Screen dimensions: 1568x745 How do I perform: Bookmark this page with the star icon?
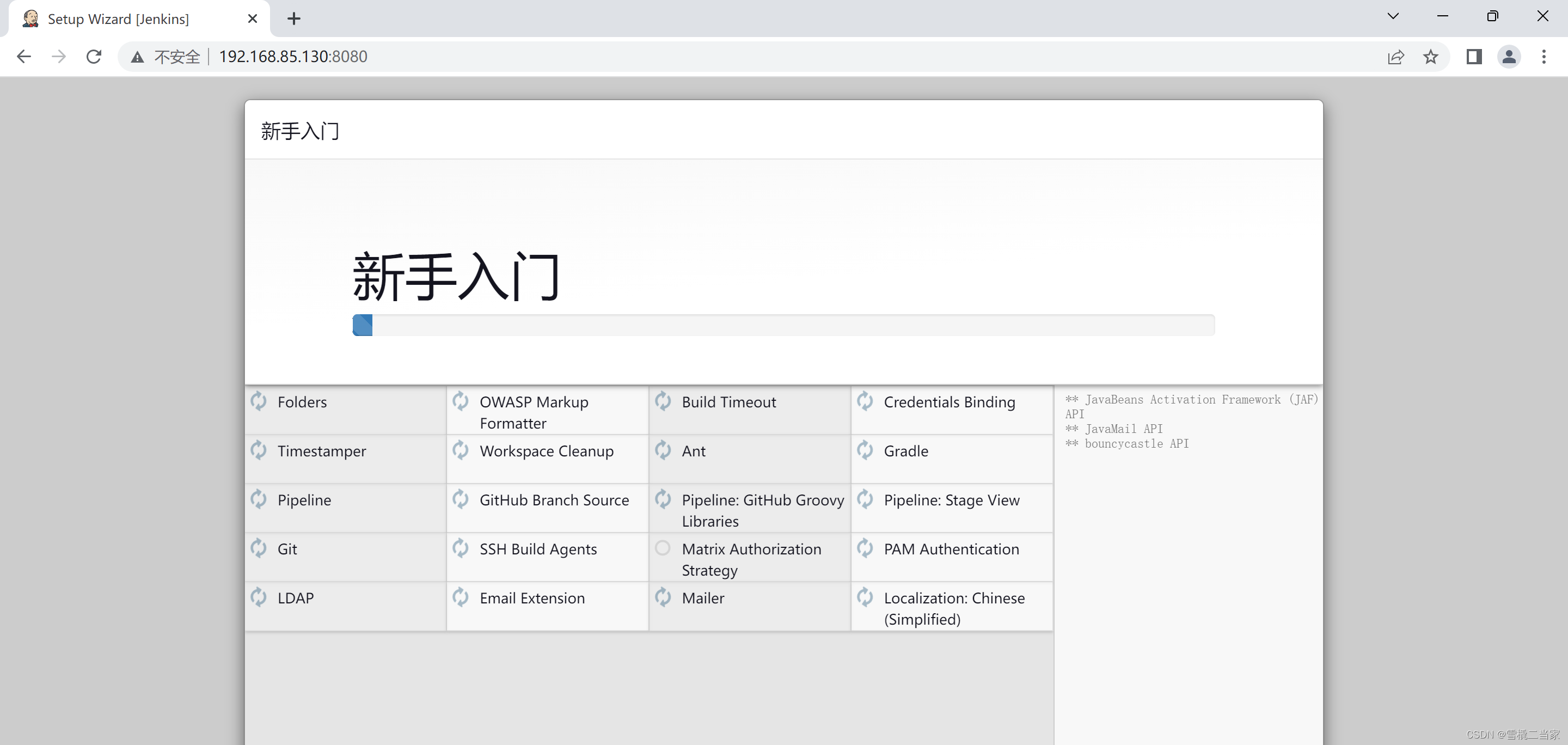click(x=1430, y=57)
